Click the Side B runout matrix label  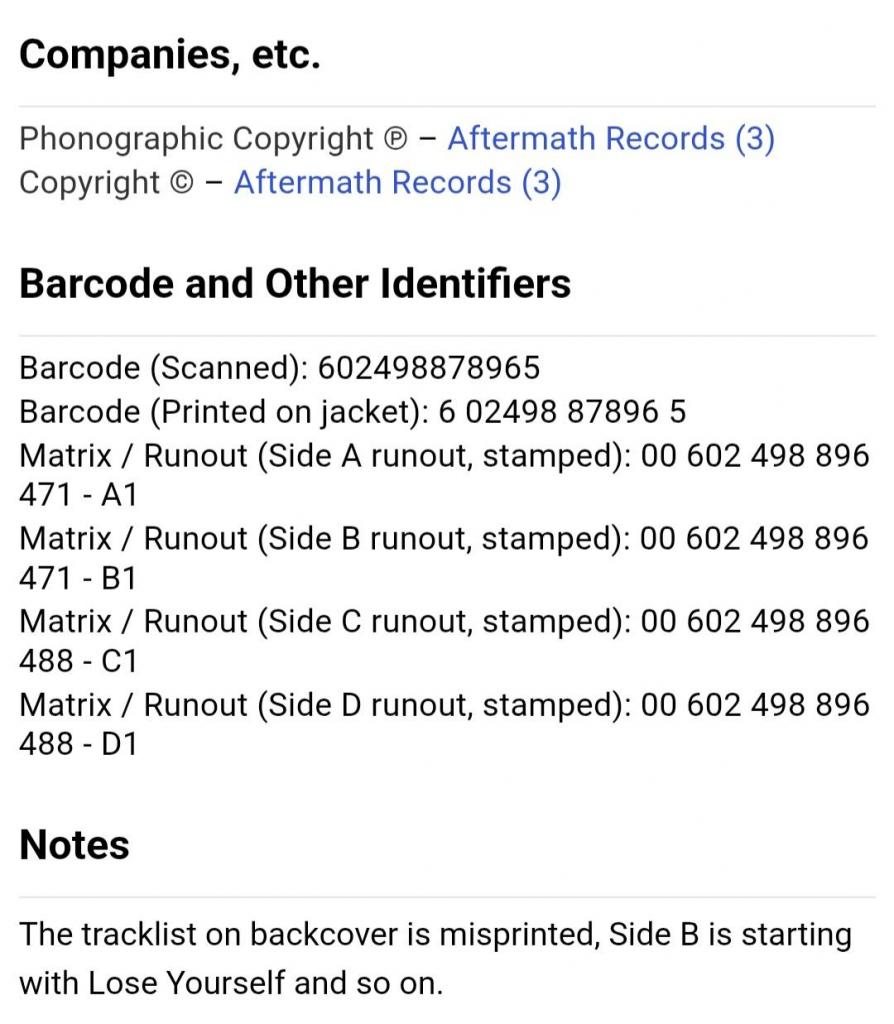pyautogui.click(x=324, y=539)
